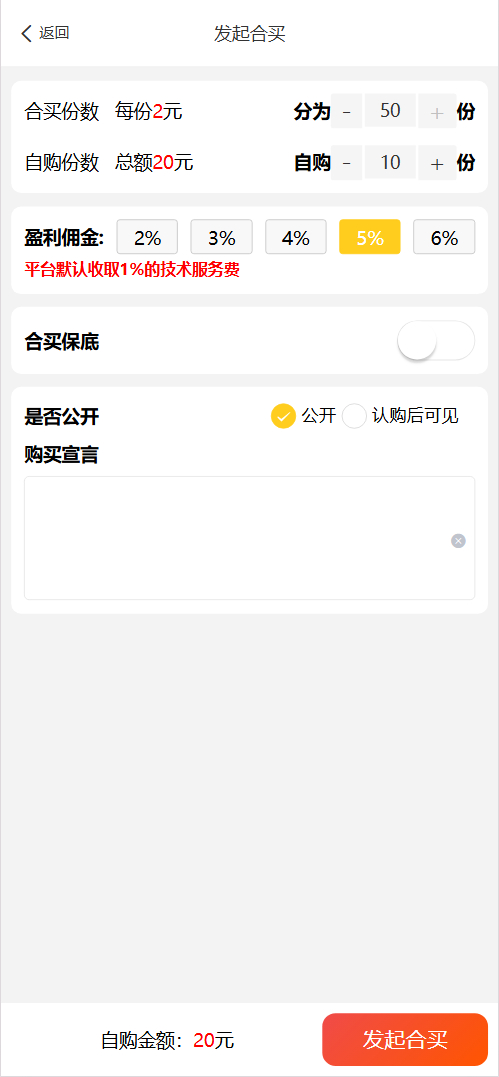Click the 发起合买 submit button
The image size is (499, 1077).
point(405,1039)
